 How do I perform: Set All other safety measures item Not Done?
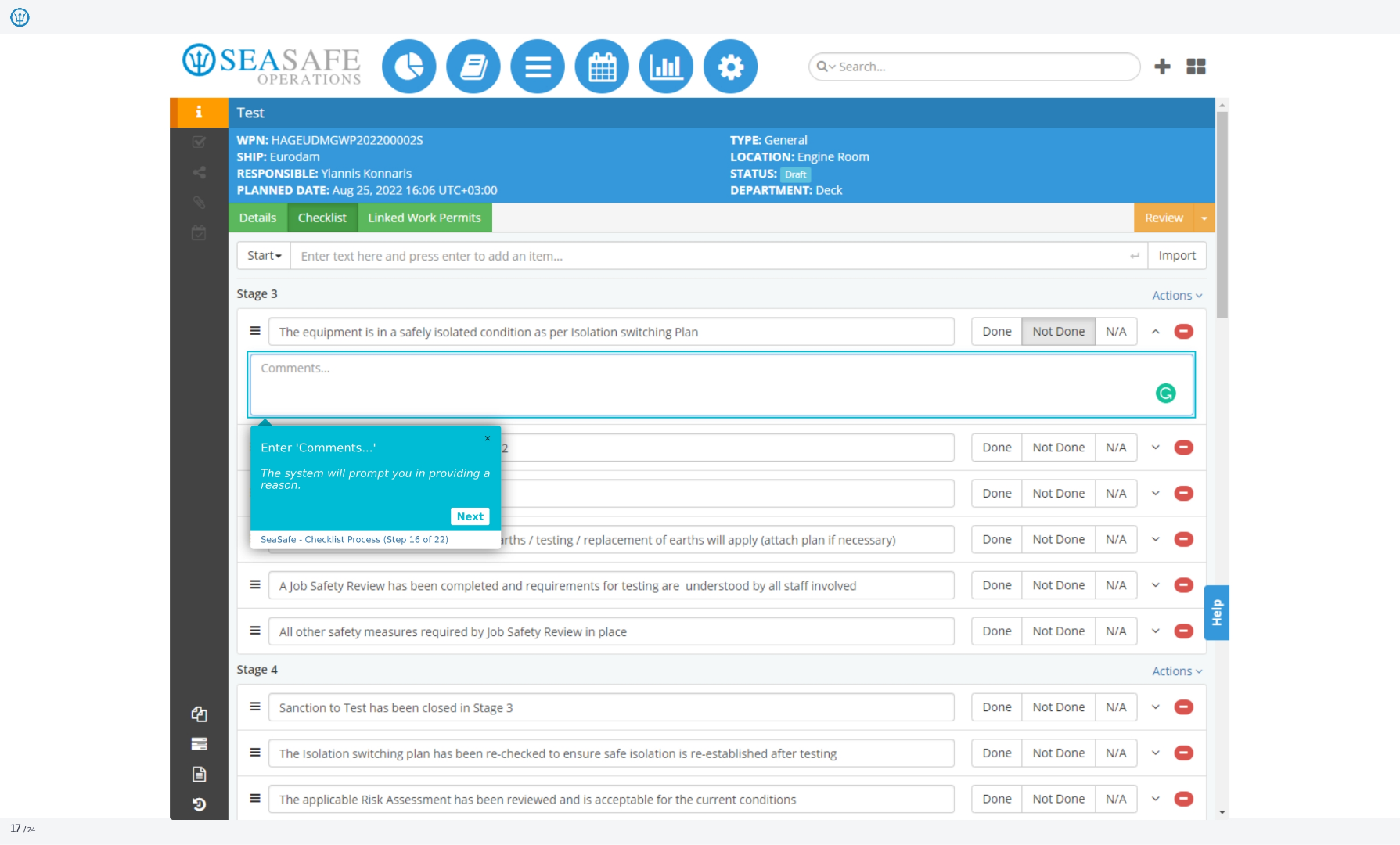(x=1058, y=631)
